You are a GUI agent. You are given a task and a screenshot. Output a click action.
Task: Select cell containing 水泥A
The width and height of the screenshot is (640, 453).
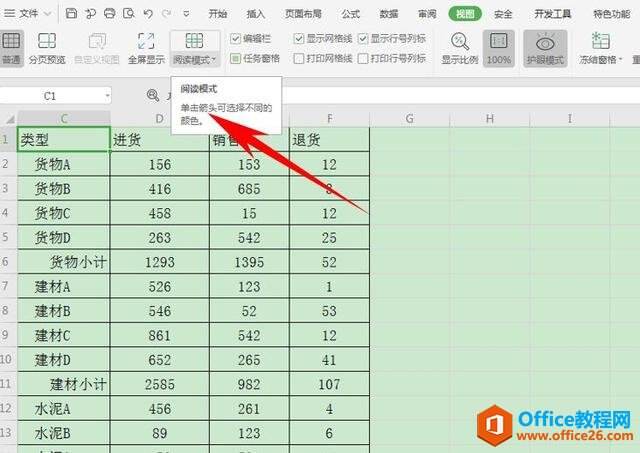point(64,408)
